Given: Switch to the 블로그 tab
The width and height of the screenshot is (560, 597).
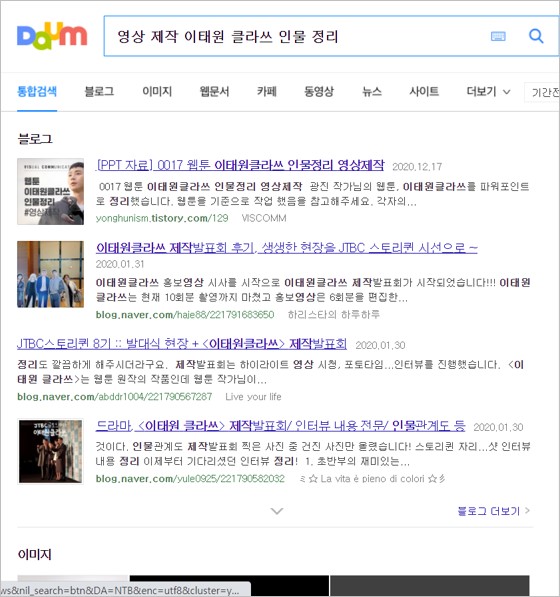Looking at the screenshot, I should tap(99, 91).
